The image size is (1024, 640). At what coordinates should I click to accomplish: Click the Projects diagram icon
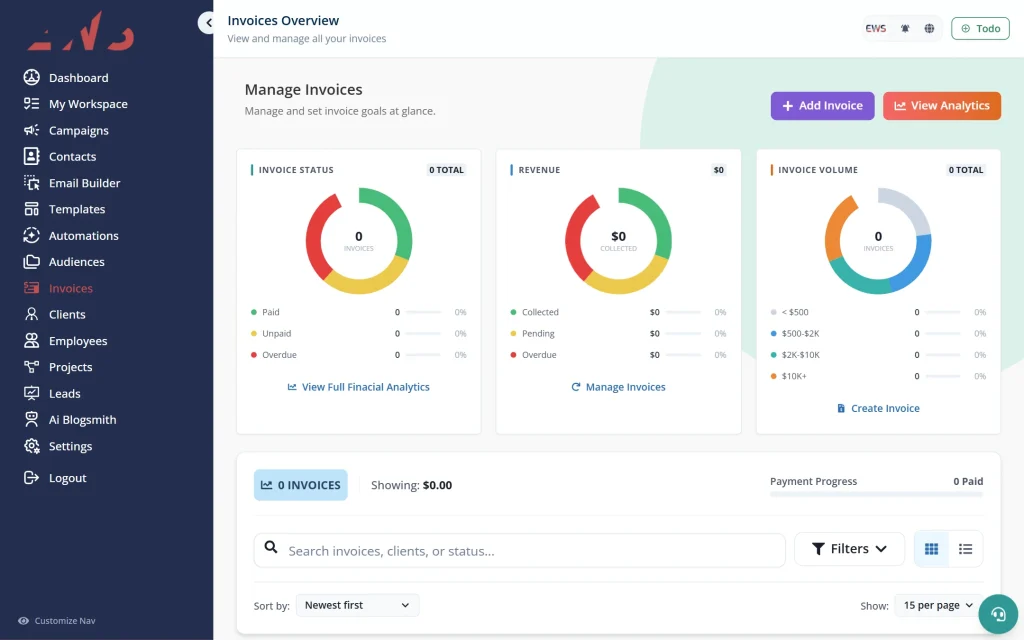click(31, 366)
